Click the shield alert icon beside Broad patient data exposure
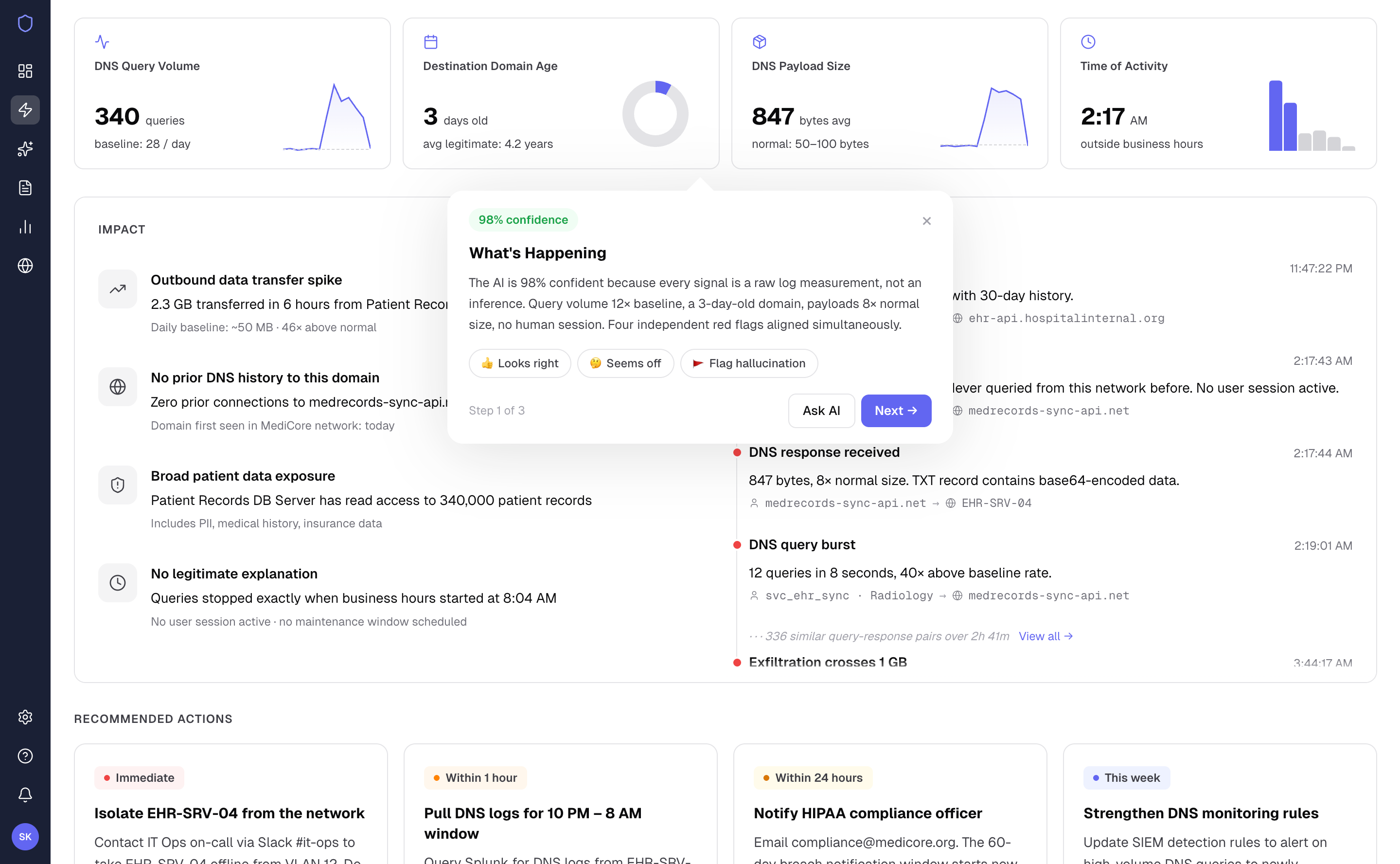Screen dimensions: 1400x864 click(x=118, y=485)
